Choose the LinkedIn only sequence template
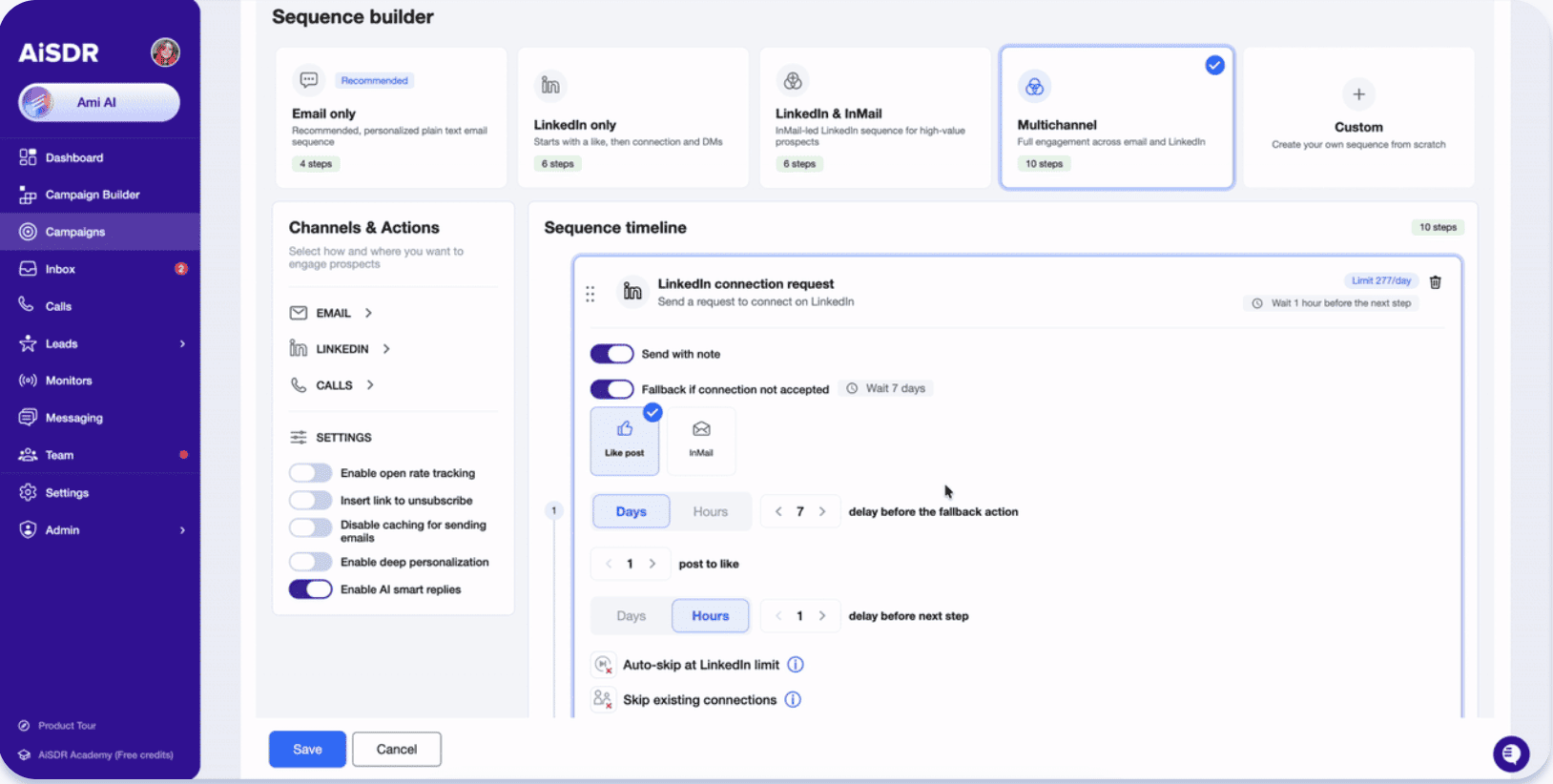1553x784 pixels. pos(633,117)
